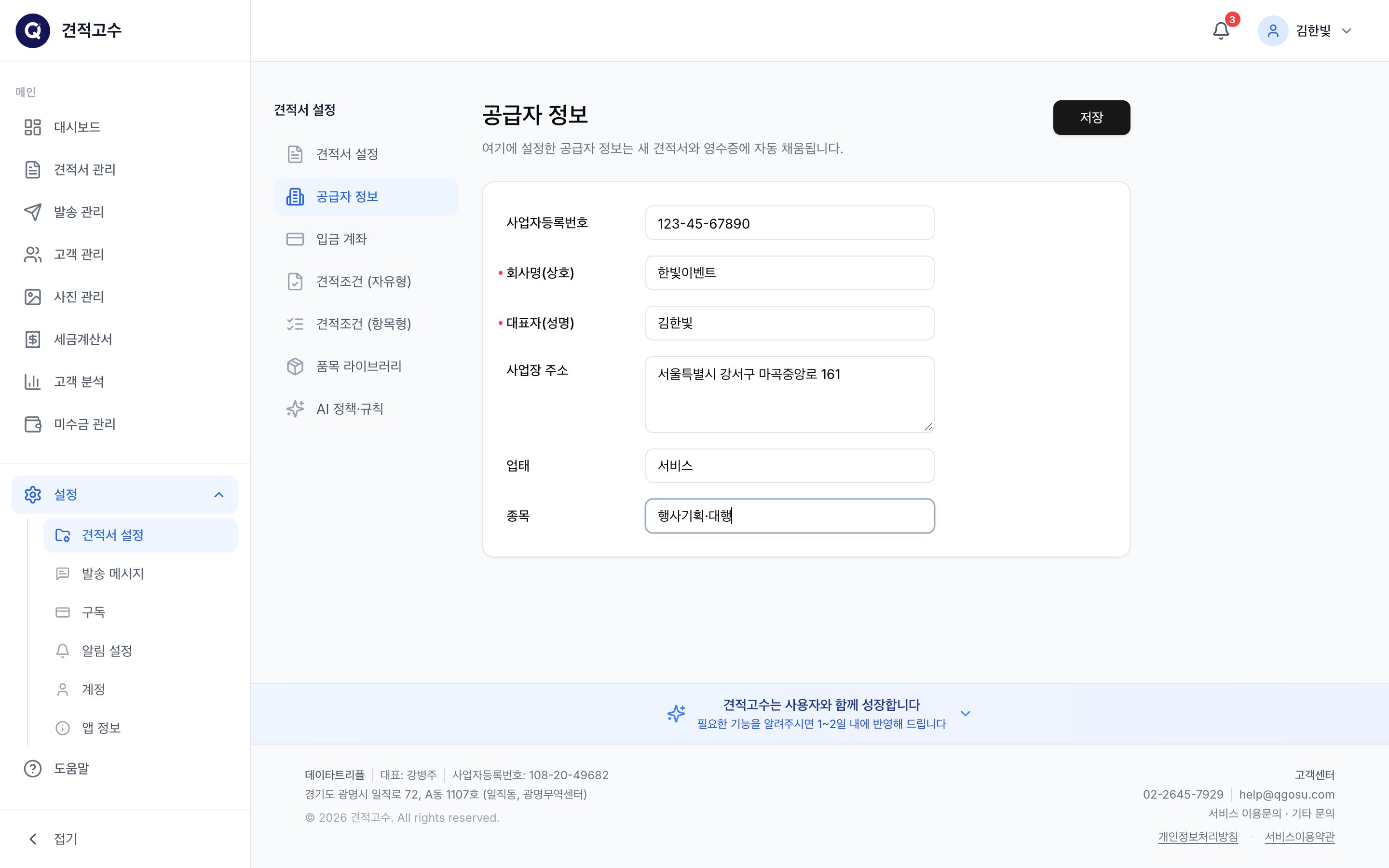Open 견적조건 (항목형) with the checklist icon
The height and width of the screenshot is (868, 1389).
tap(366, 324)
